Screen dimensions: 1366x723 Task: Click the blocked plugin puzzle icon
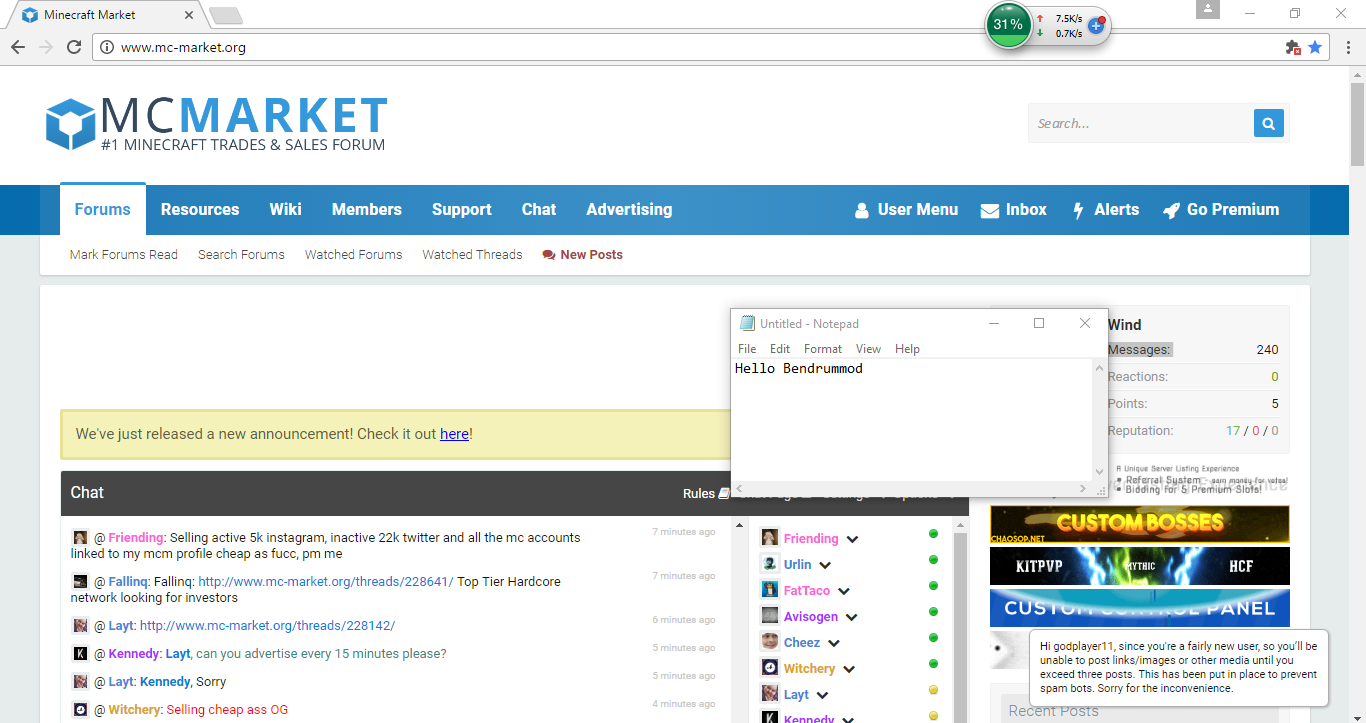click(x=1293, y=47)
